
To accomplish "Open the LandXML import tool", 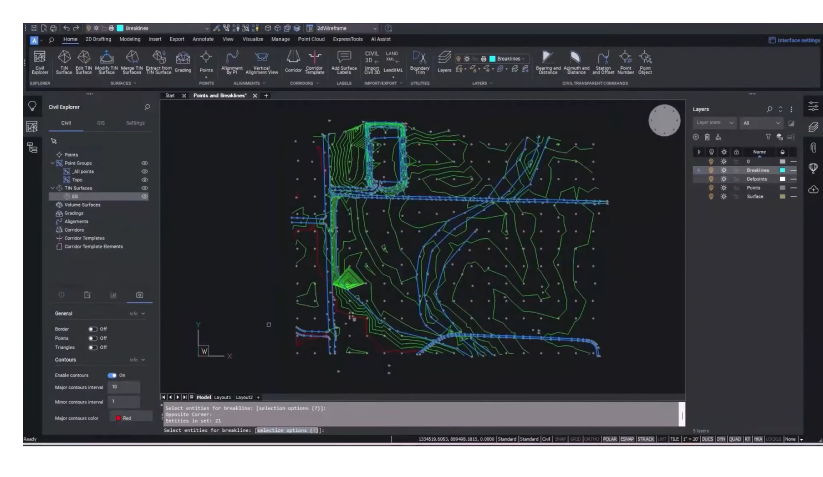I will pyautogui.click(x=393, y=62).
